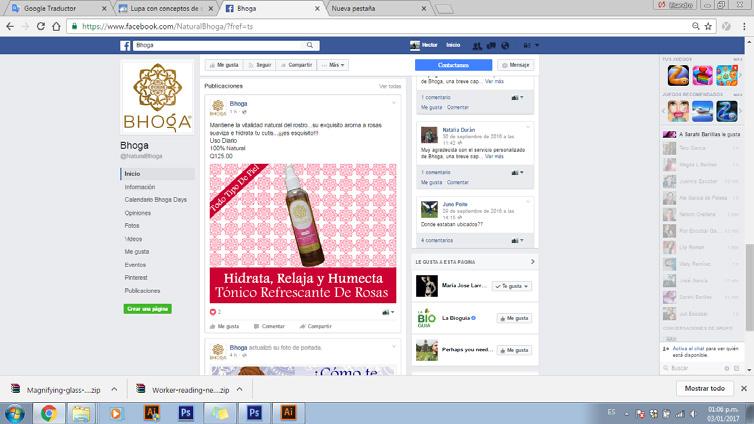Click Compartir under the rose tonic post
This screenshot has height=424, width=754.
[316, 326]
